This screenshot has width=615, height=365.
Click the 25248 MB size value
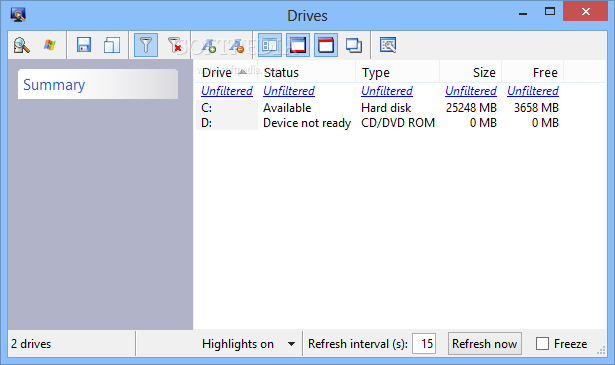pos(471,108)
